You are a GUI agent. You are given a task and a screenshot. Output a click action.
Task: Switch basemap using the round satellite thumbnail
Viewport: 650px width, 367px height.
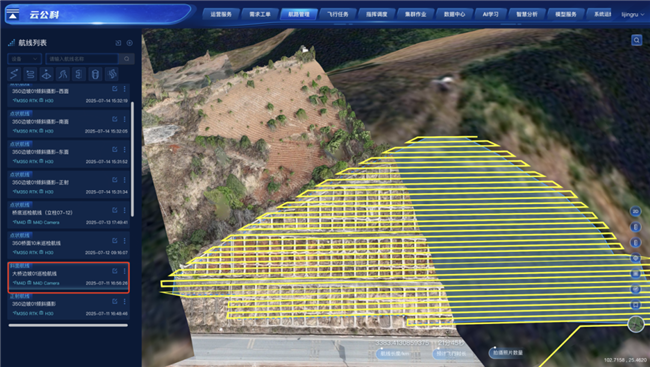(x=635, y=324)
